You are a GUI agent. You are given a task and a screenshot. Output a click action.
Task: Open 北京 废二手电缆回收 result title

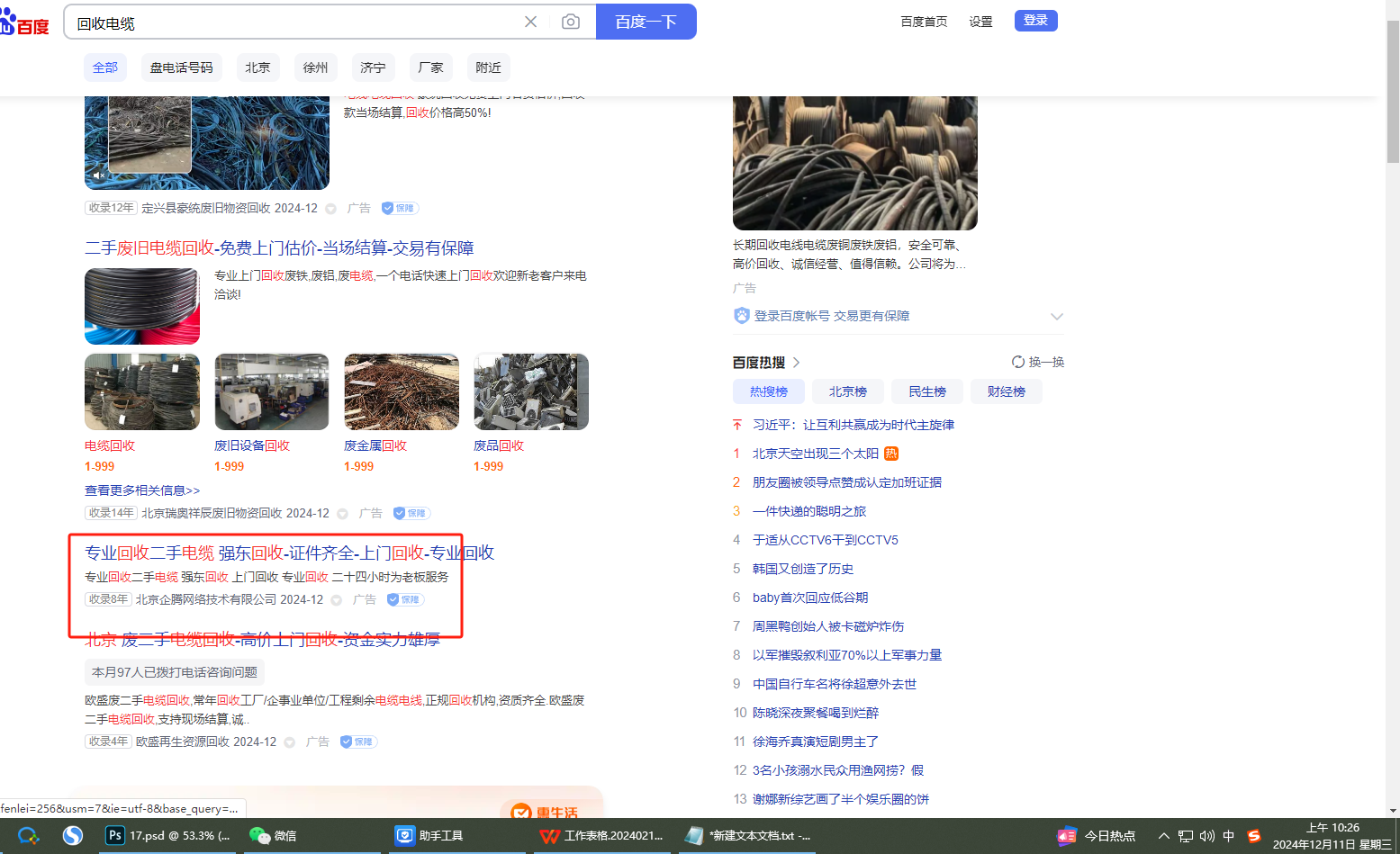262,640
